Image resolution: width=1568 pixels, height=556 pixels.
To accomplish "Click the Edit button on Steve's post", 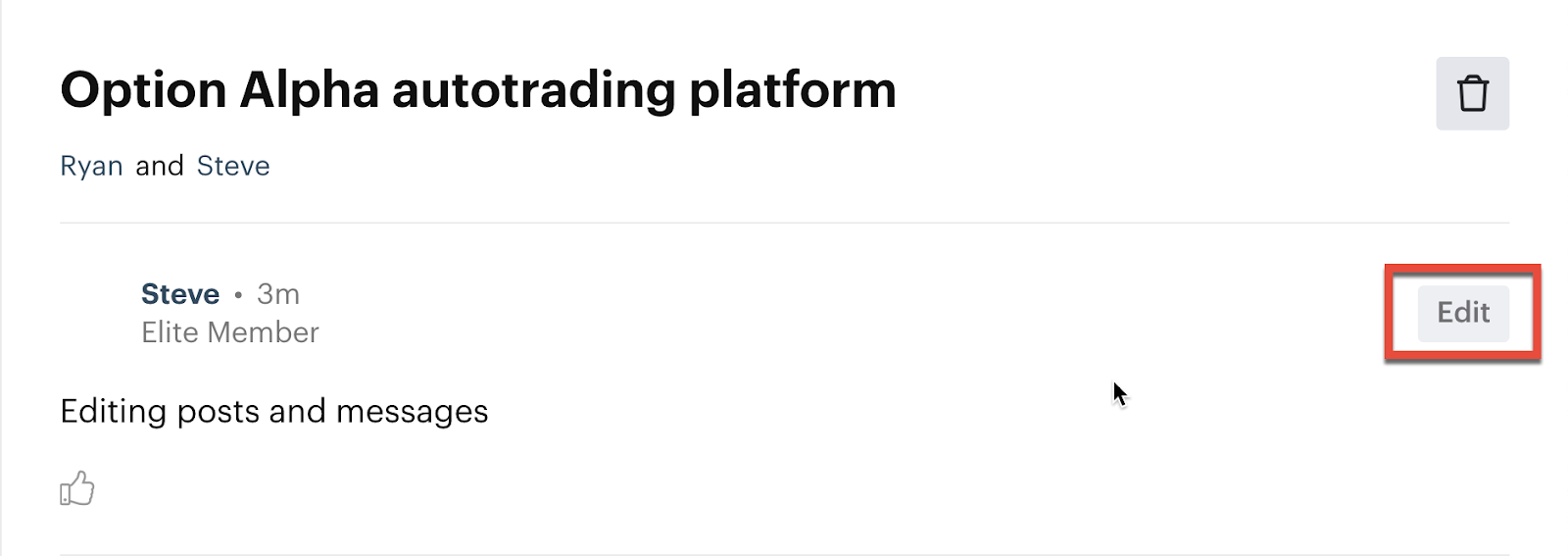I will (1463, 313).
